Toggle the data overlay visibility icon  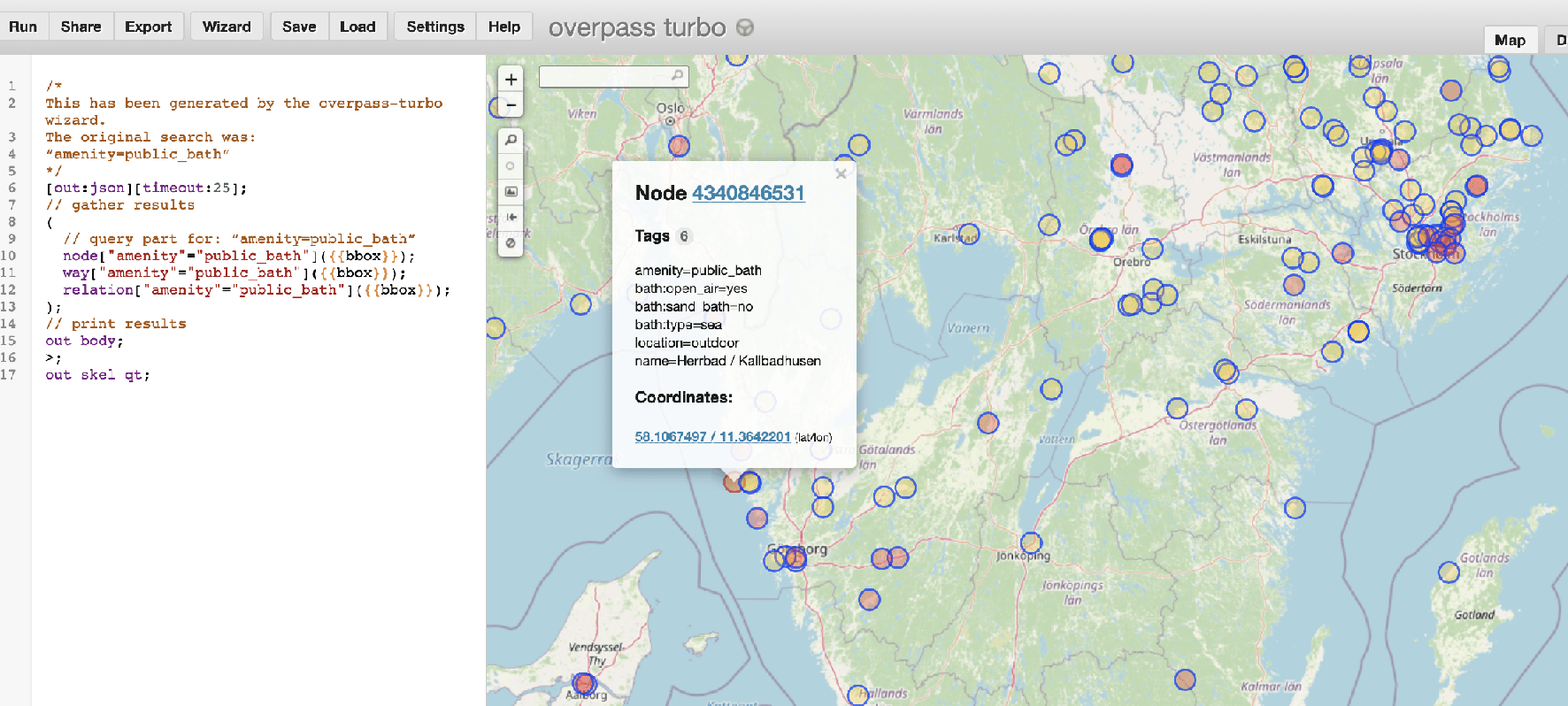511,242
